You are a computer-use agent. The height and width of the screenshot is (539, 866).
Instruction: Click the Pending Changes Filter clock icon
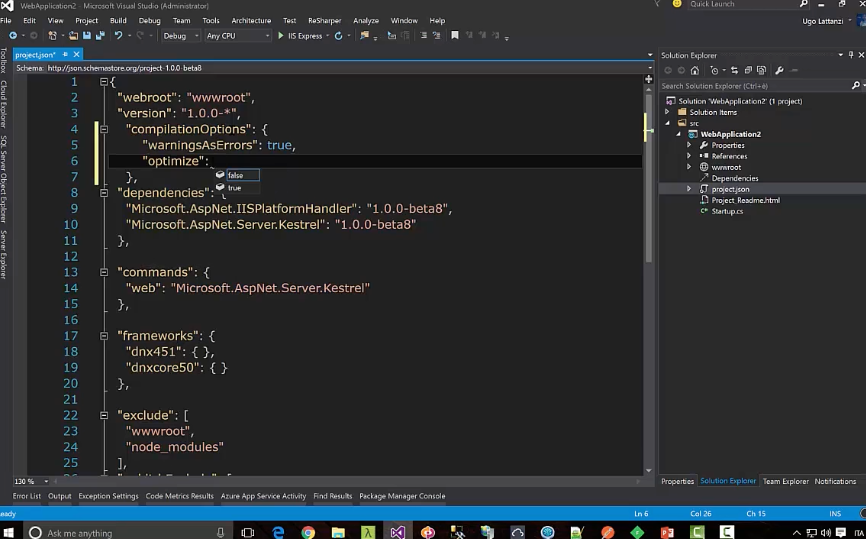coord(715,70)
